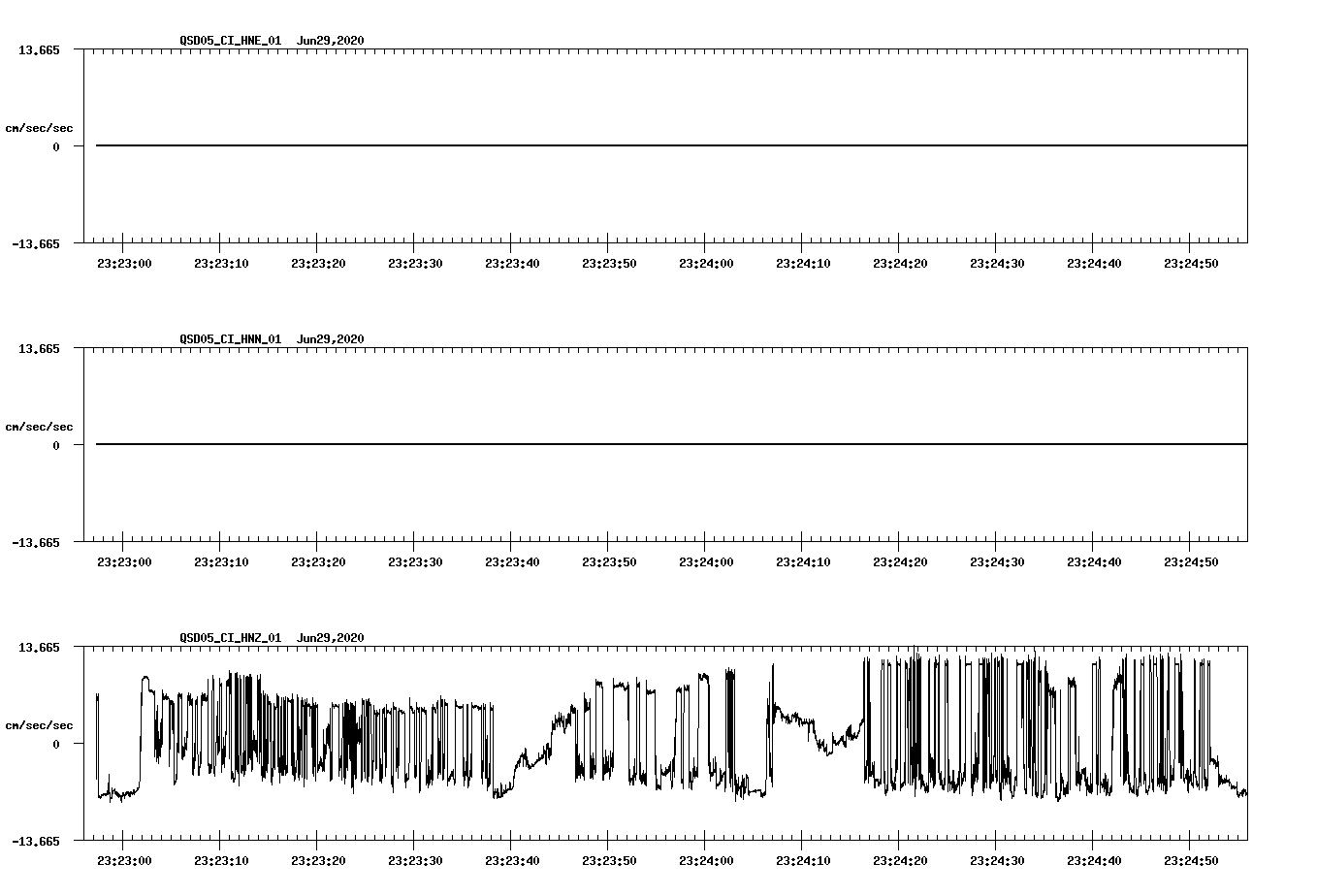Image resolution: width=1317 pixels, height=896 pixels.
Task: Select the Jun29,2020 date on HNZ plot
Action: click(331, 638)
